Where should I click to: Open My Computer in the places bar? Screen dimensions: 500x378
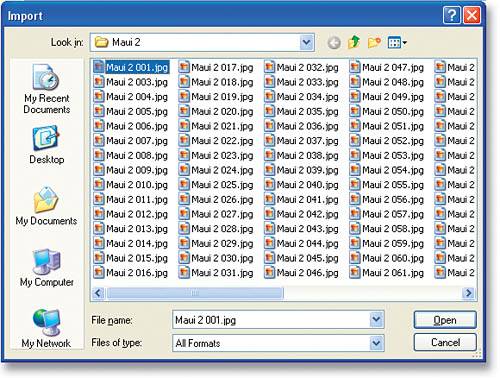(x=46, y=267)
